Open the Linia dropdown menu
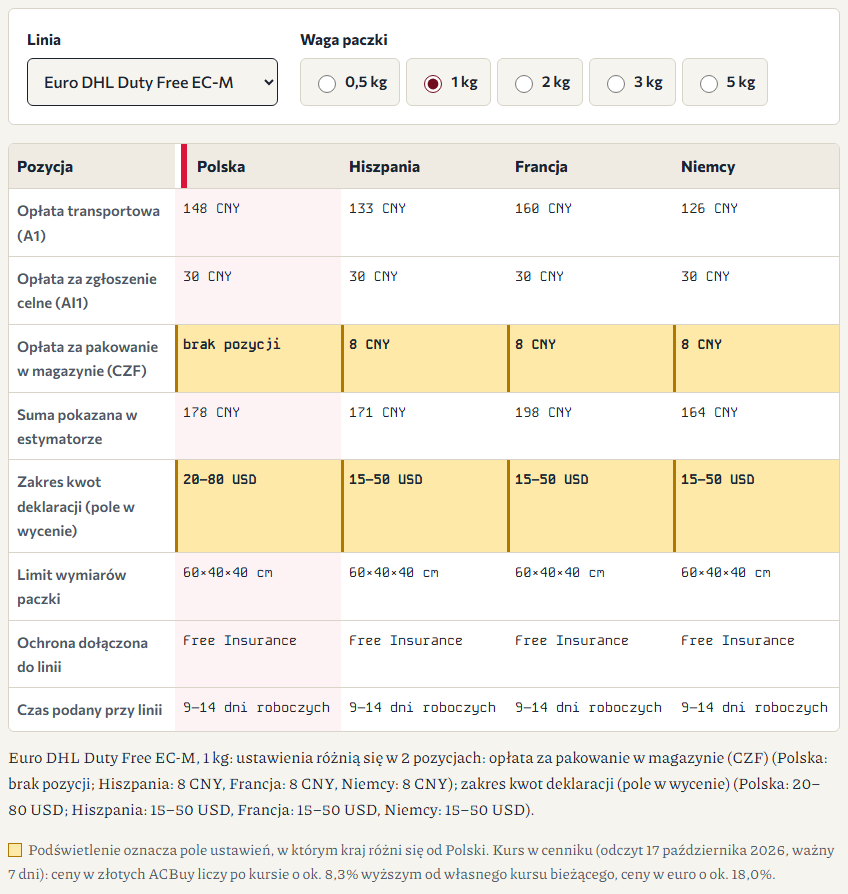 152,82
